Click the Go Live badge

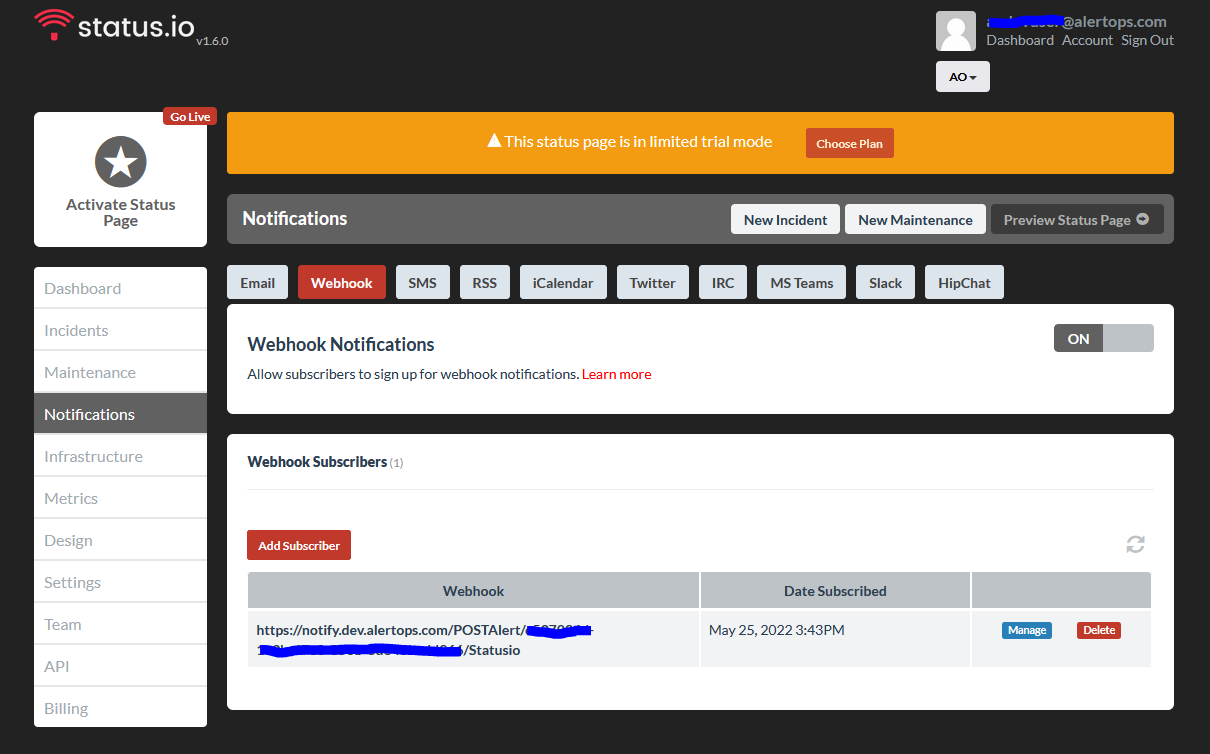tap(190, 117)
